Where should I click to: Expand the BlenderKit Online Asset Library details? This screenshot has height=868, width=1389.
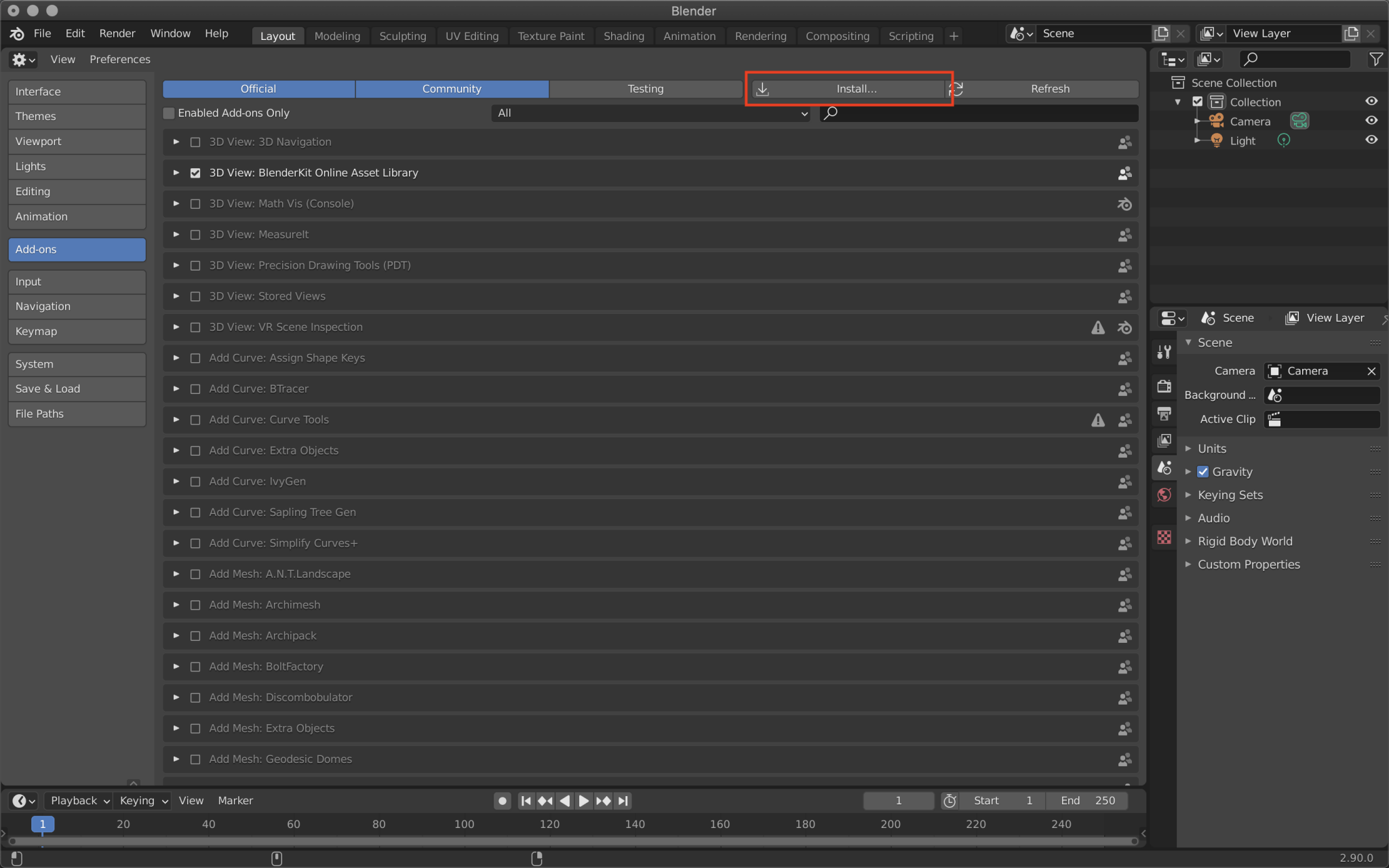tap(176, 173)
